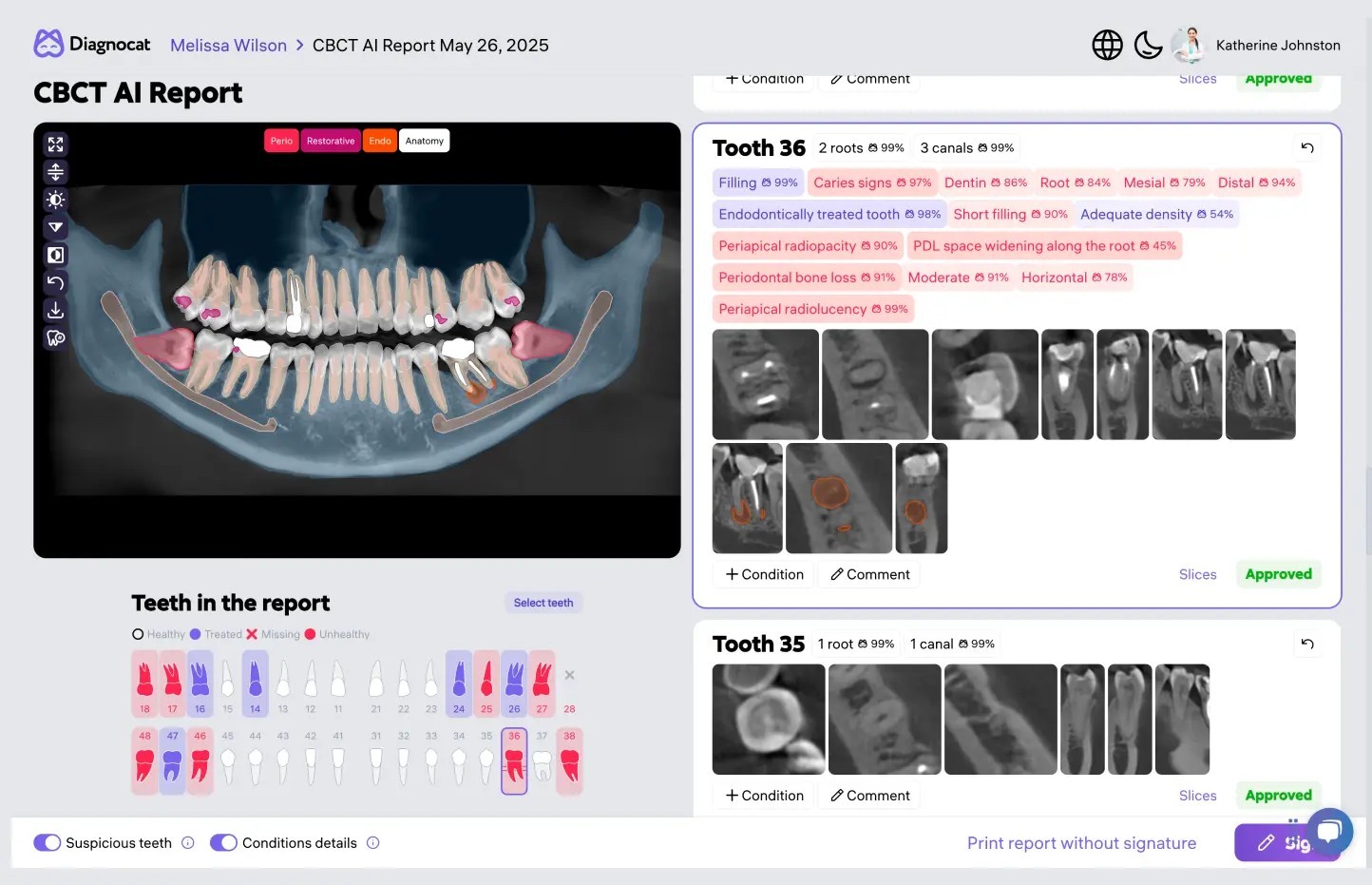Screen dimensions: 1372x885
Task: Select the Endo overlay tab
Action: (379, 140)
